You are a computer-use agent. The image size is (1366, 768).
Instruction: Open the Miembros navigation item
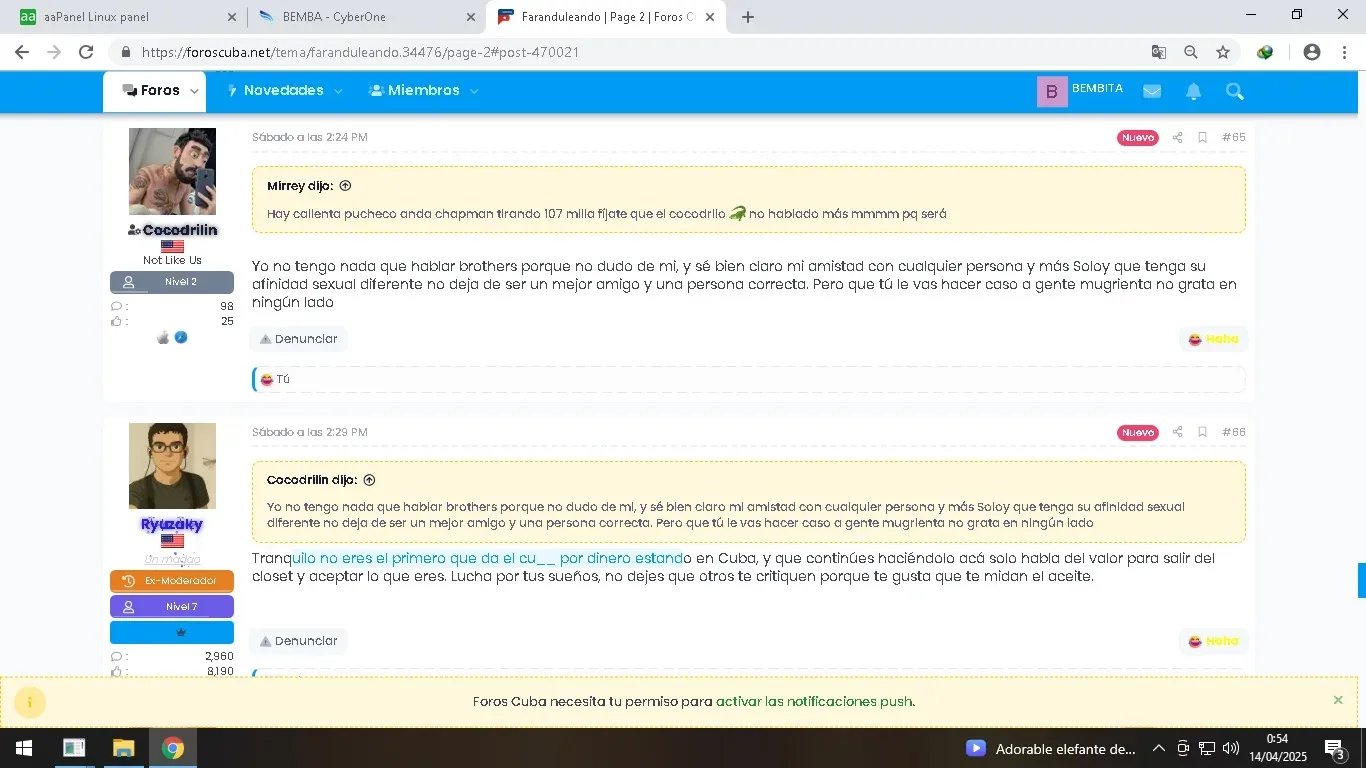coord(414,91)
